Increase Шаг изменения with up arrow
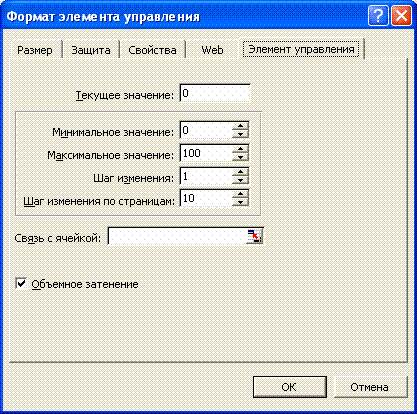The height and width of the screenshot is (414, 417). click(x=241, y=172)
